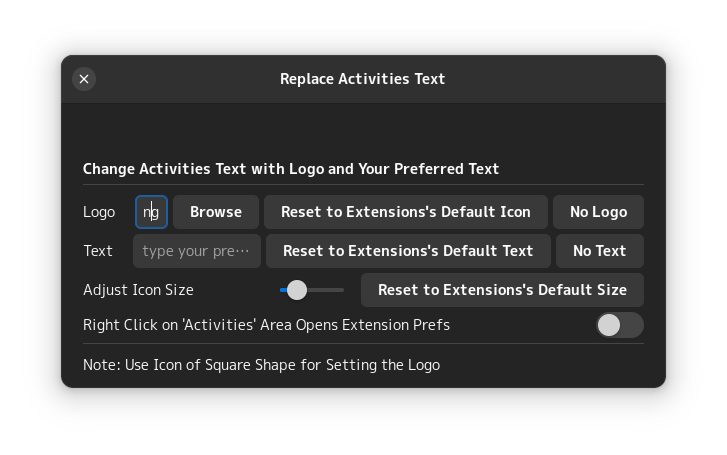Close the Replace Activities Text window

[x=84, y=79]
